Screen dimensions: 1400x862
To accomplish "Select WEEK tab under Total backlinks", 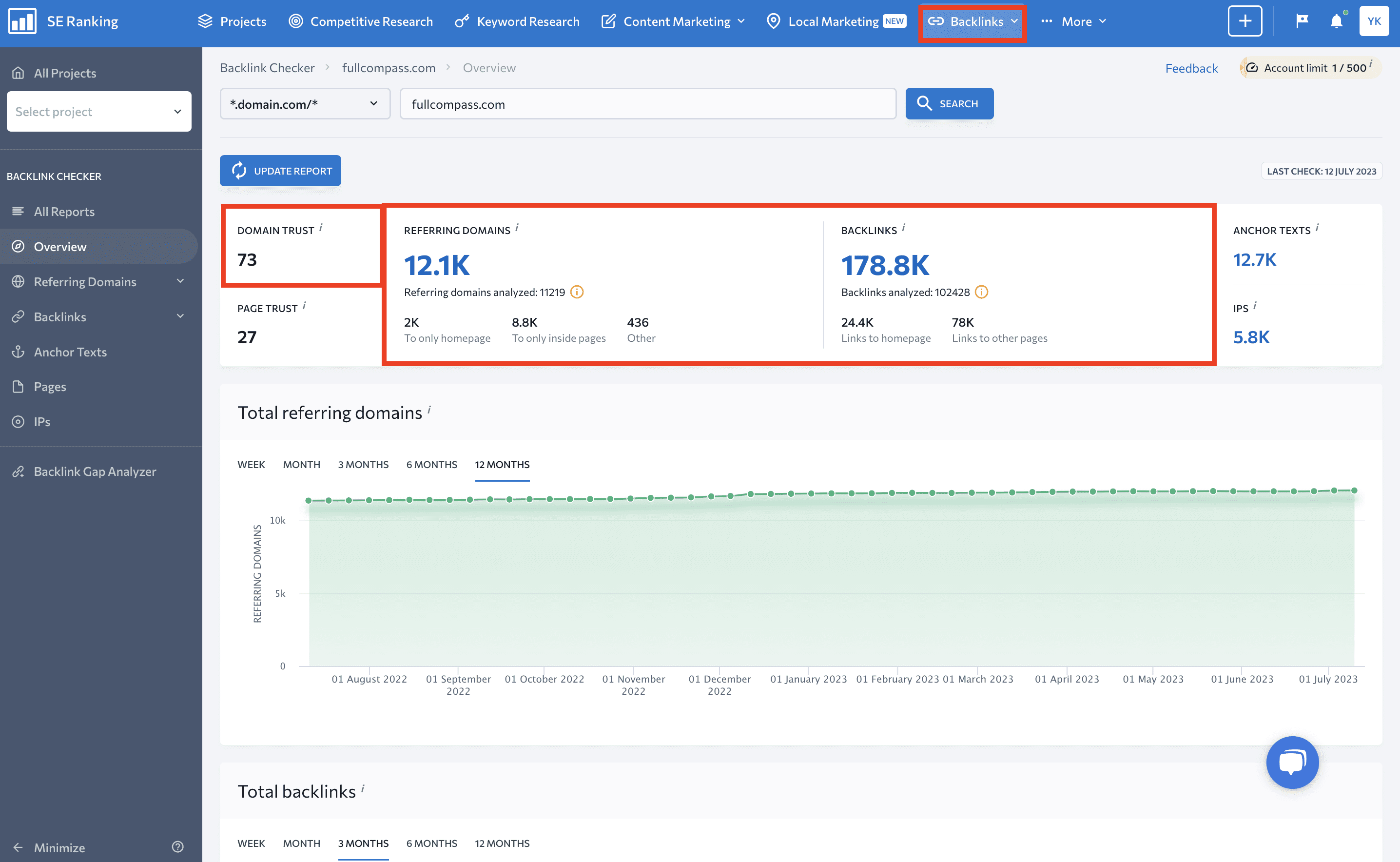I will point(252,843).
